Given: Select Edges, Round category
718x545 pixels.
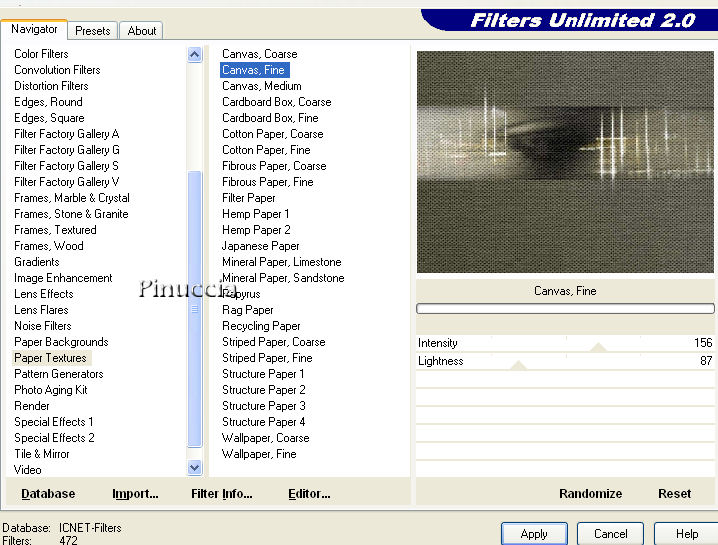Looking at the screenshot, I should tap(48, 102).
